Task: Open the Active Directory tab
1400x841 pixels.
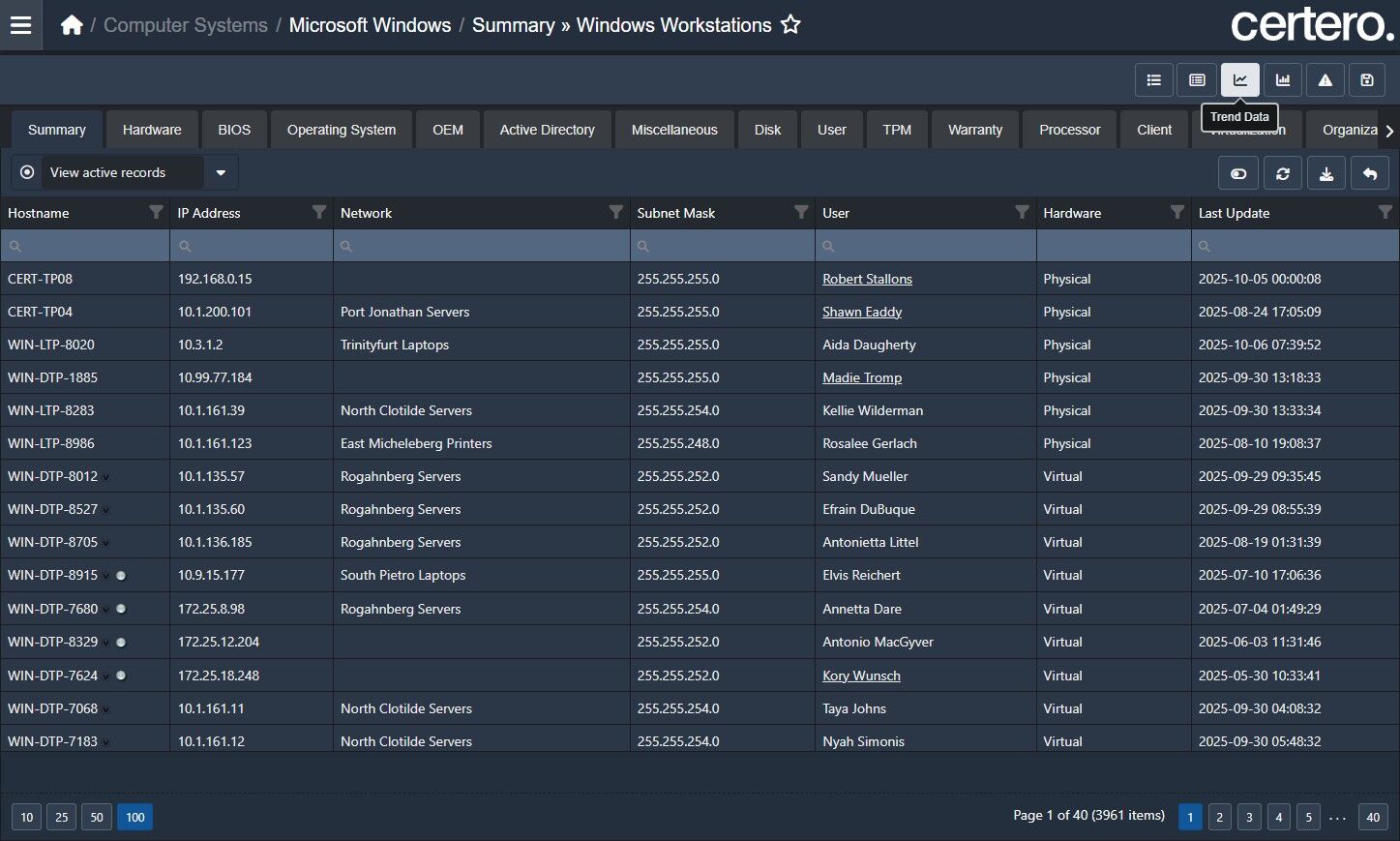Action: click(x=547, y=130)
